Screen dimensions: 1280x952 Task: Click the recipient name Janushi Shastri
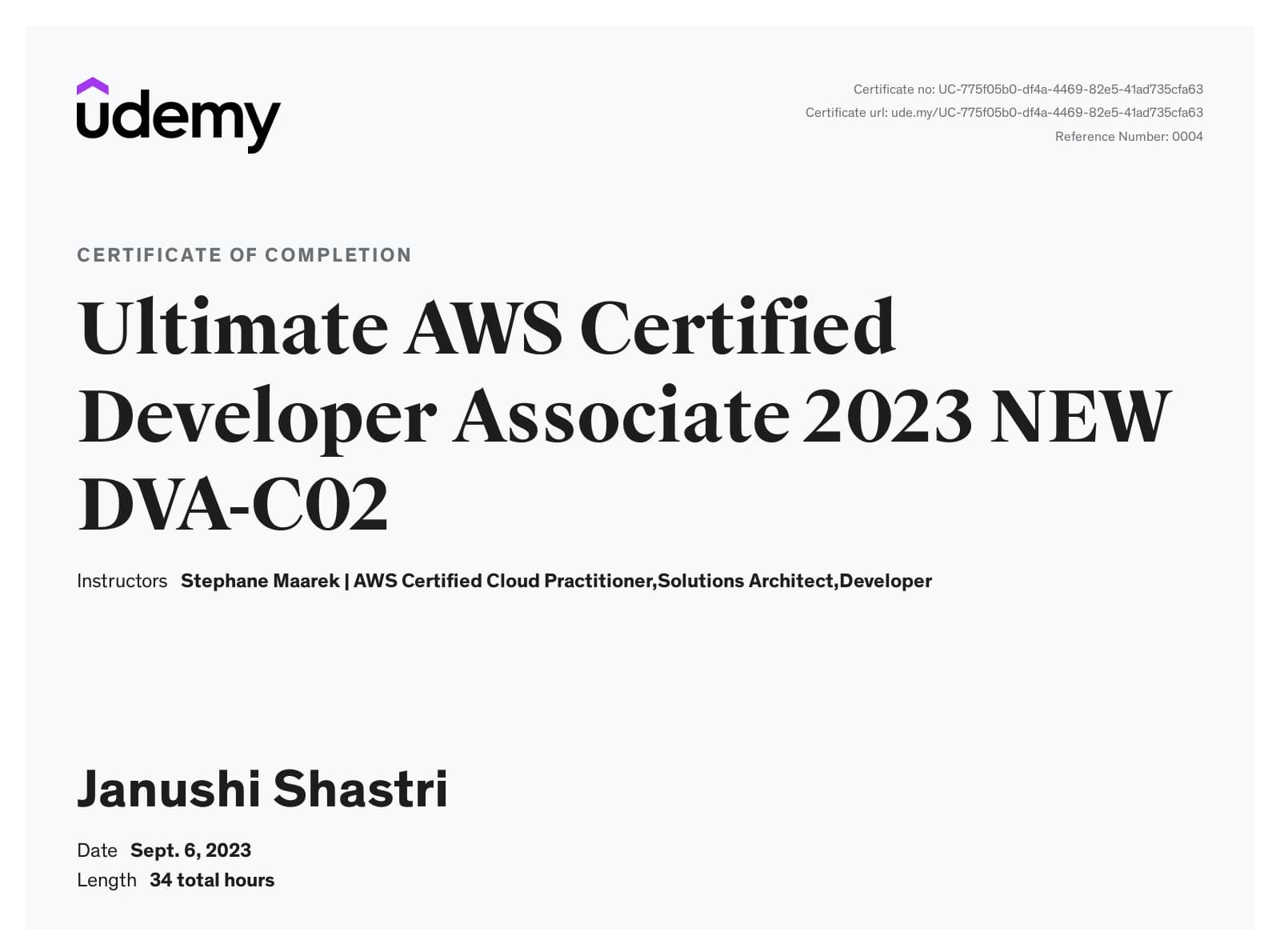pos(264,790)
